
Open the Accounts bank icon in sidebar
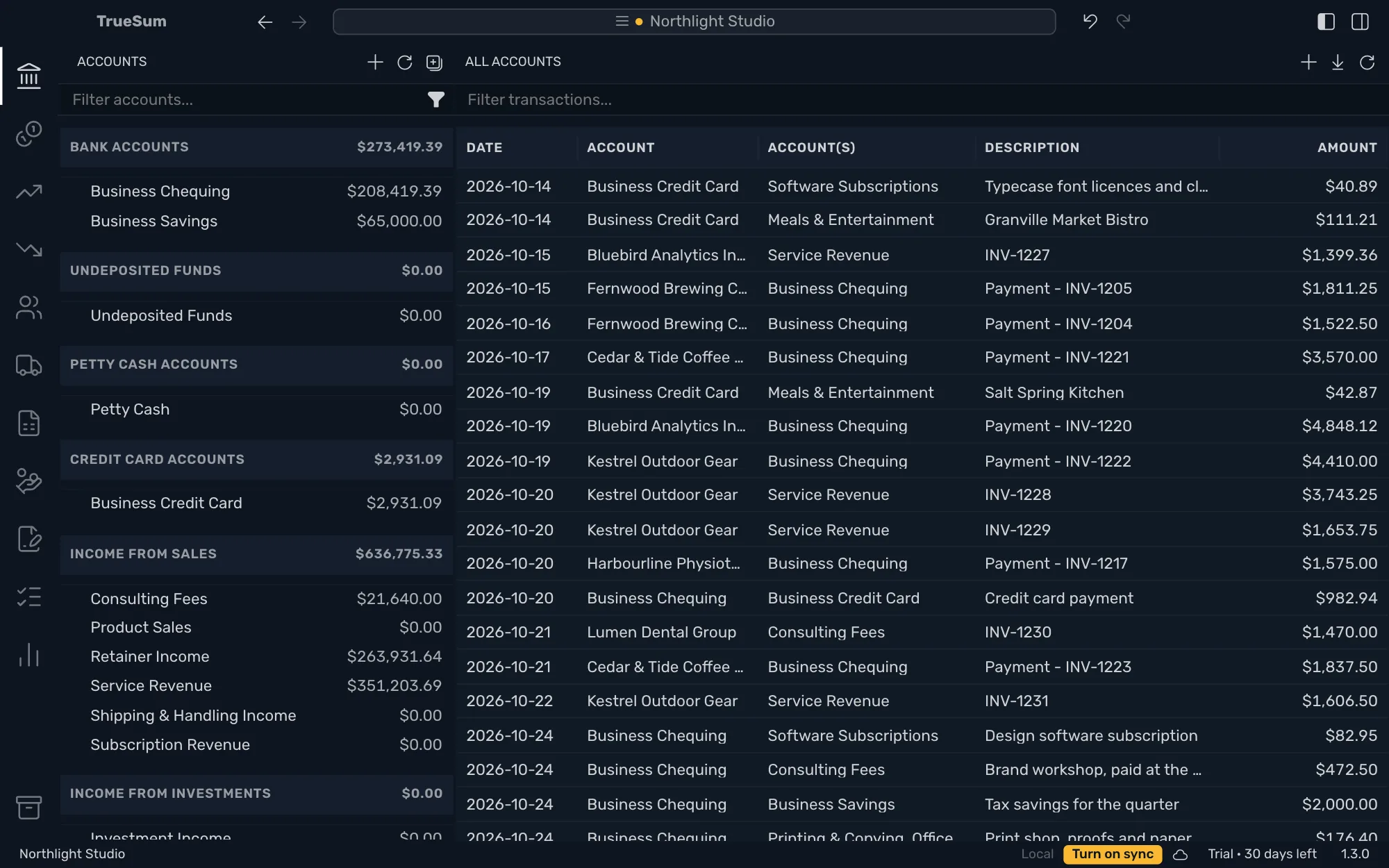pyautogui.click(x=28, y=76)
